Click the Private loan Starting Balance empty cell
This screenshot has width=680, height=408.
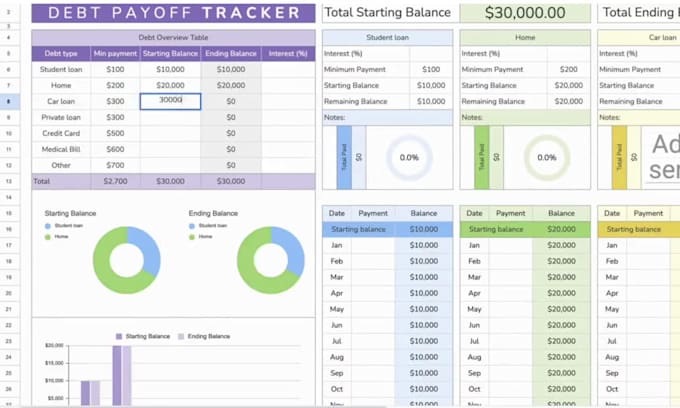point(170,118)
